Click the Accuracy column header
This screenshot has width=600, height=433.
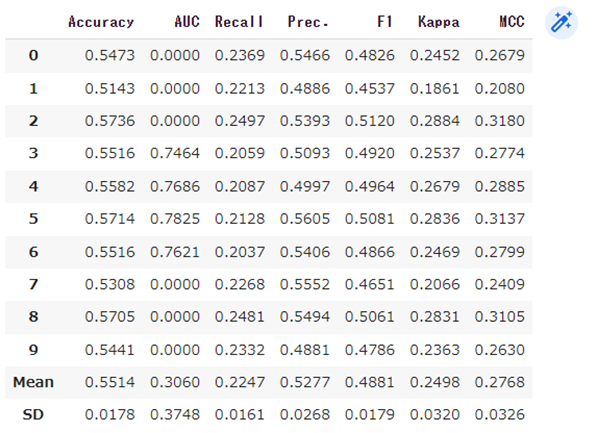click(101, 22)
